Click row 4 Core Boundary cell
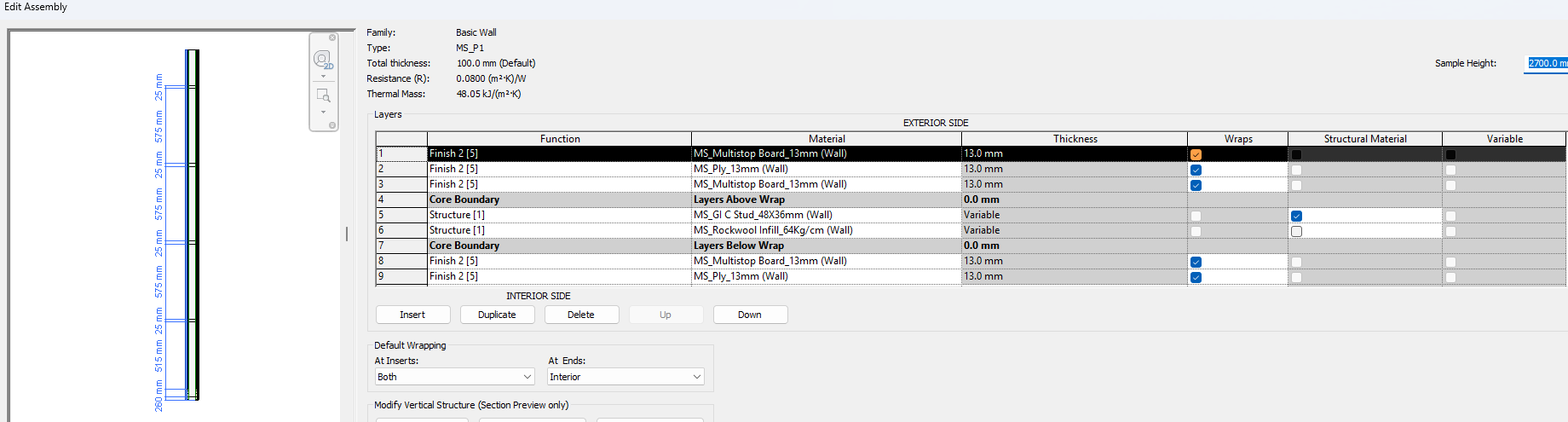This screenshot has height=422, width=1568. coord(559,200)
